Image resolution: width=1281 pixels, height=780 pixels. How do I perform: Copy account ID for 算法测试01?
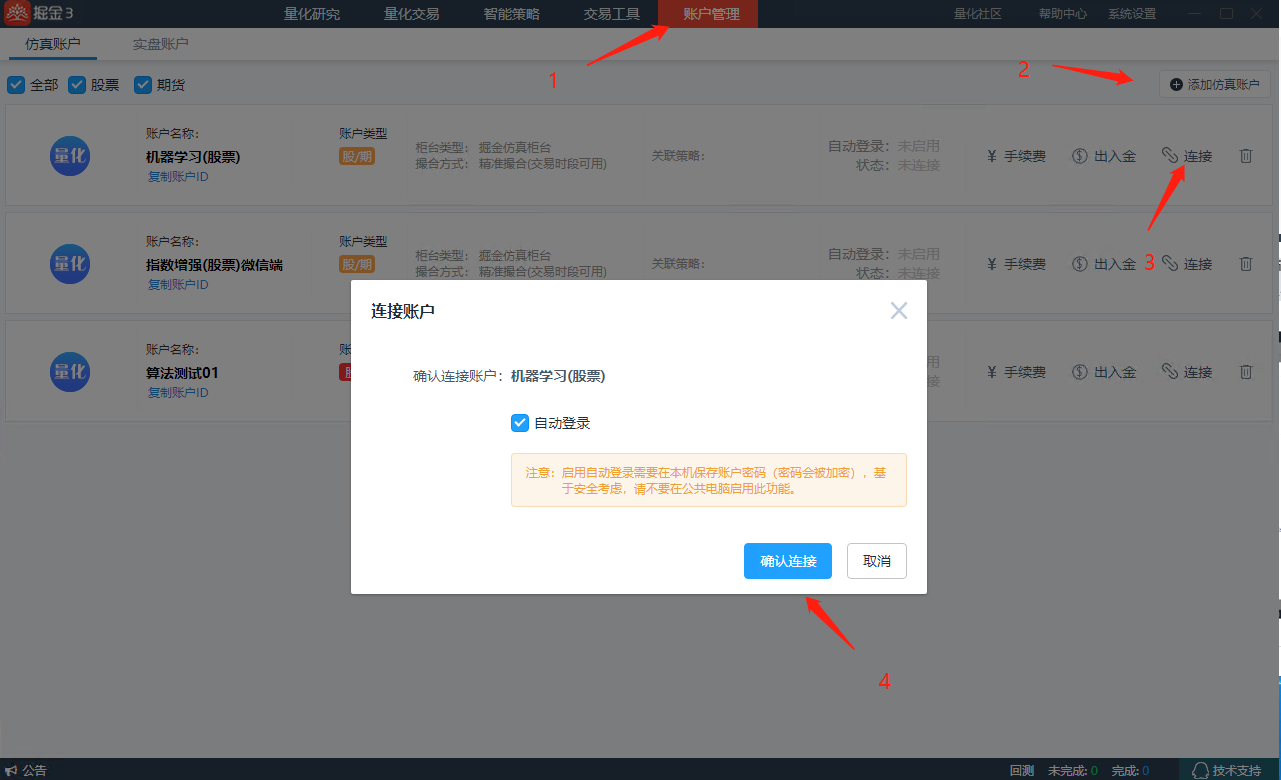pyautogui.click(x=178, y=393)
